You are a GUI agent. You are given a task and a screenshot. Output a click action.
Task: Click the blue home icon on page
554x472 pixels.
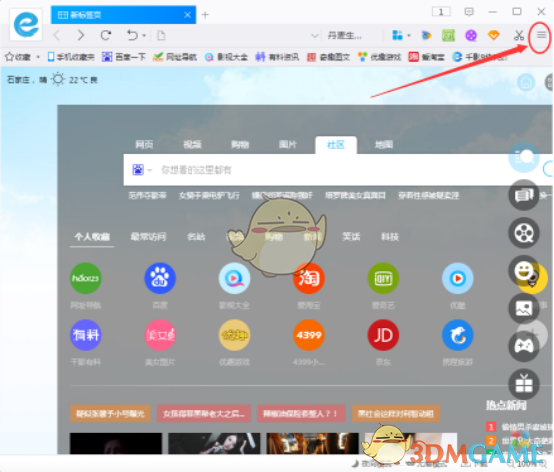[526, 83]
